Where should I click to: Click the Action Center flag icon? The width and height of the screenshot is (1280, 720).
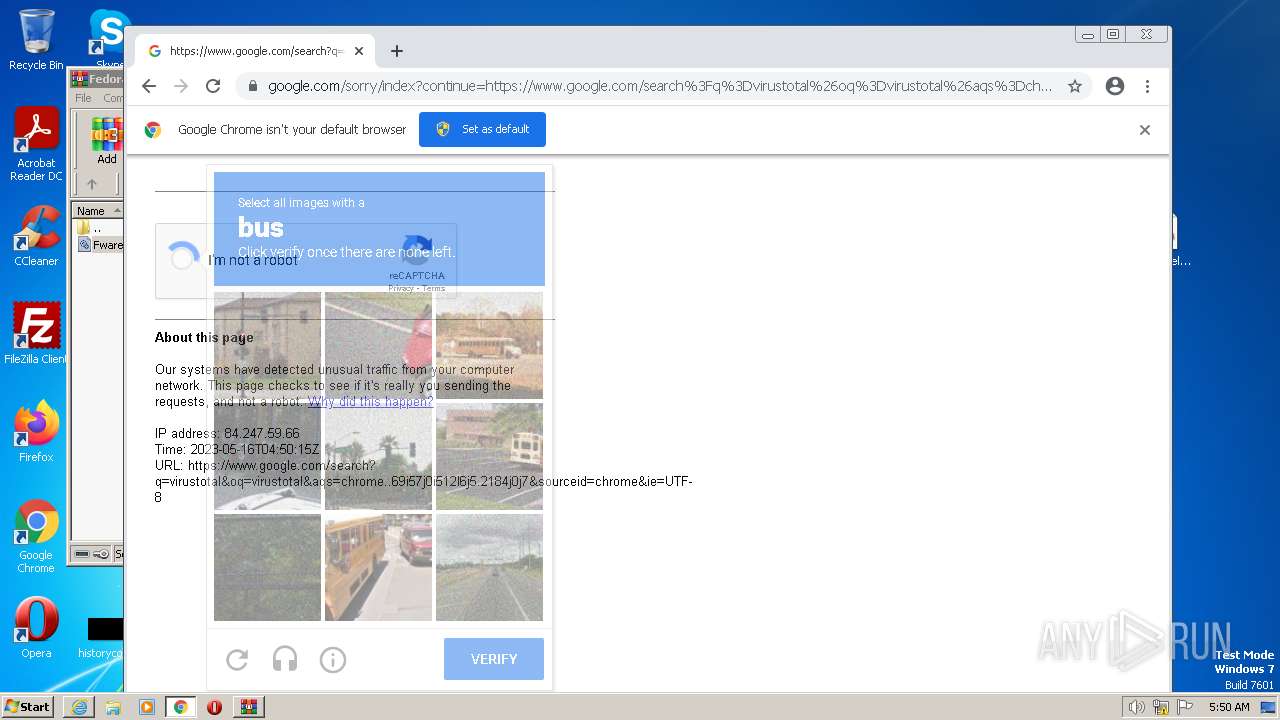point(1183,707)
